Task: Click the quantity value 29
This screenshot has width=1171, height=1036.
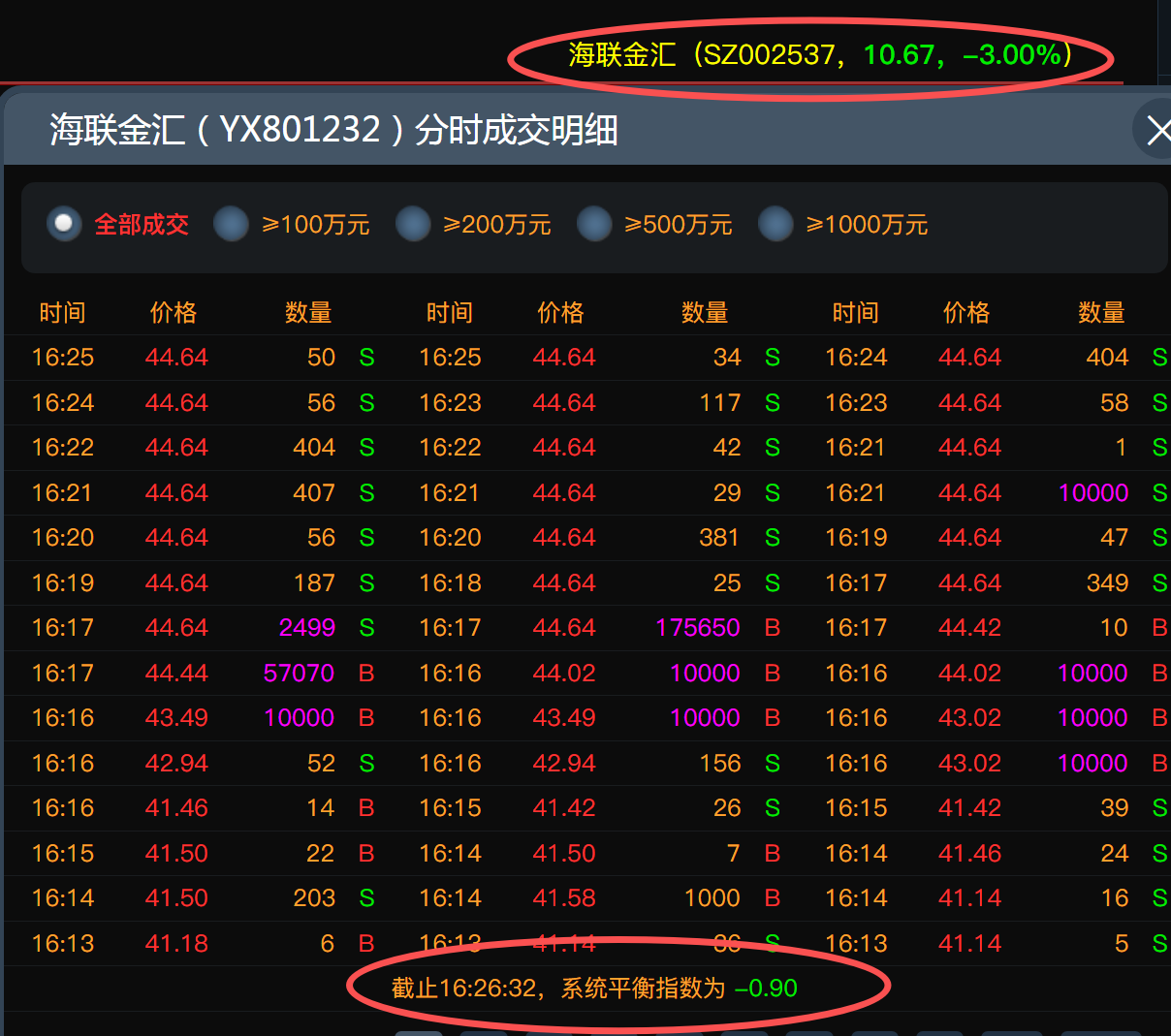Action: [727, 492]
